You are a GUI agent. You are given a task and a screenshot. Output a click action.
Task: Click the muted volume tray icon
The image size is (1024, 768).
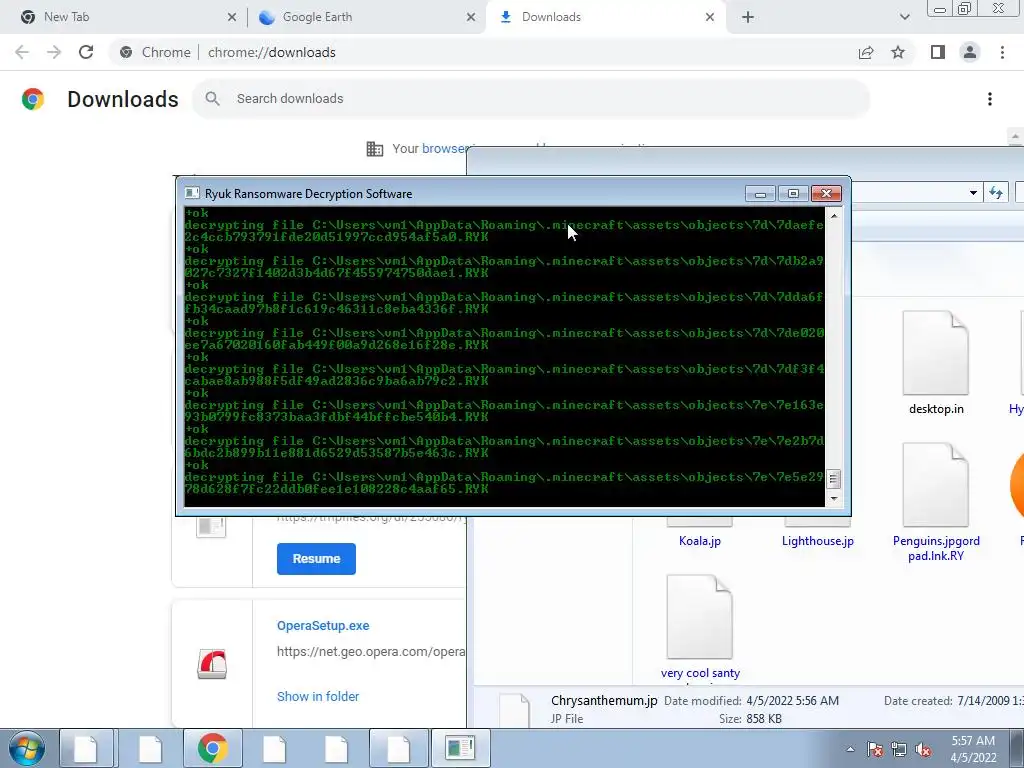click(923, 749)
